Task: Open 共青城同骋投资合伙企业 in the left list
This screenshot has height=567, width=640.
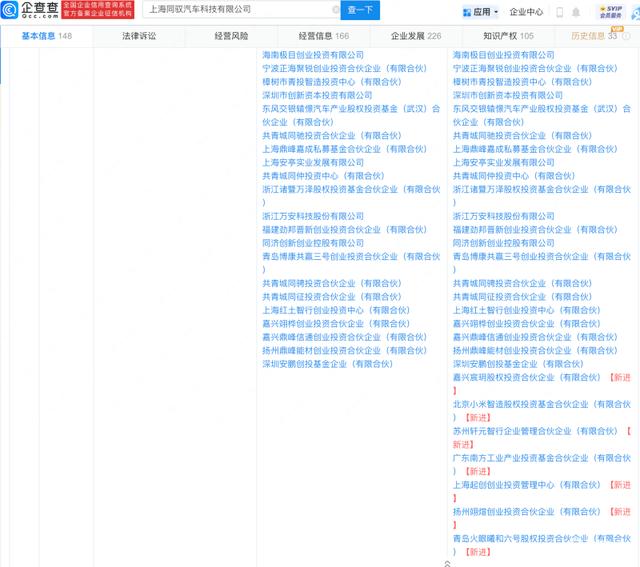Action: tap(331, 284)
